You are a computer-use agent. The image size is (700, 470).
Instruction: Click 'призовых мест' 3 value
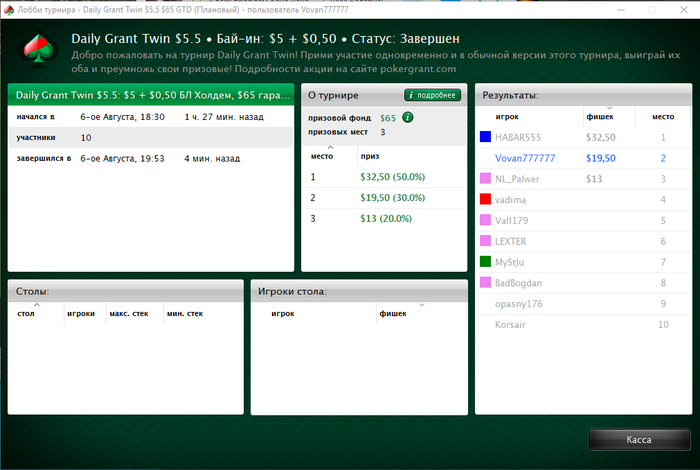pos(383,132)
